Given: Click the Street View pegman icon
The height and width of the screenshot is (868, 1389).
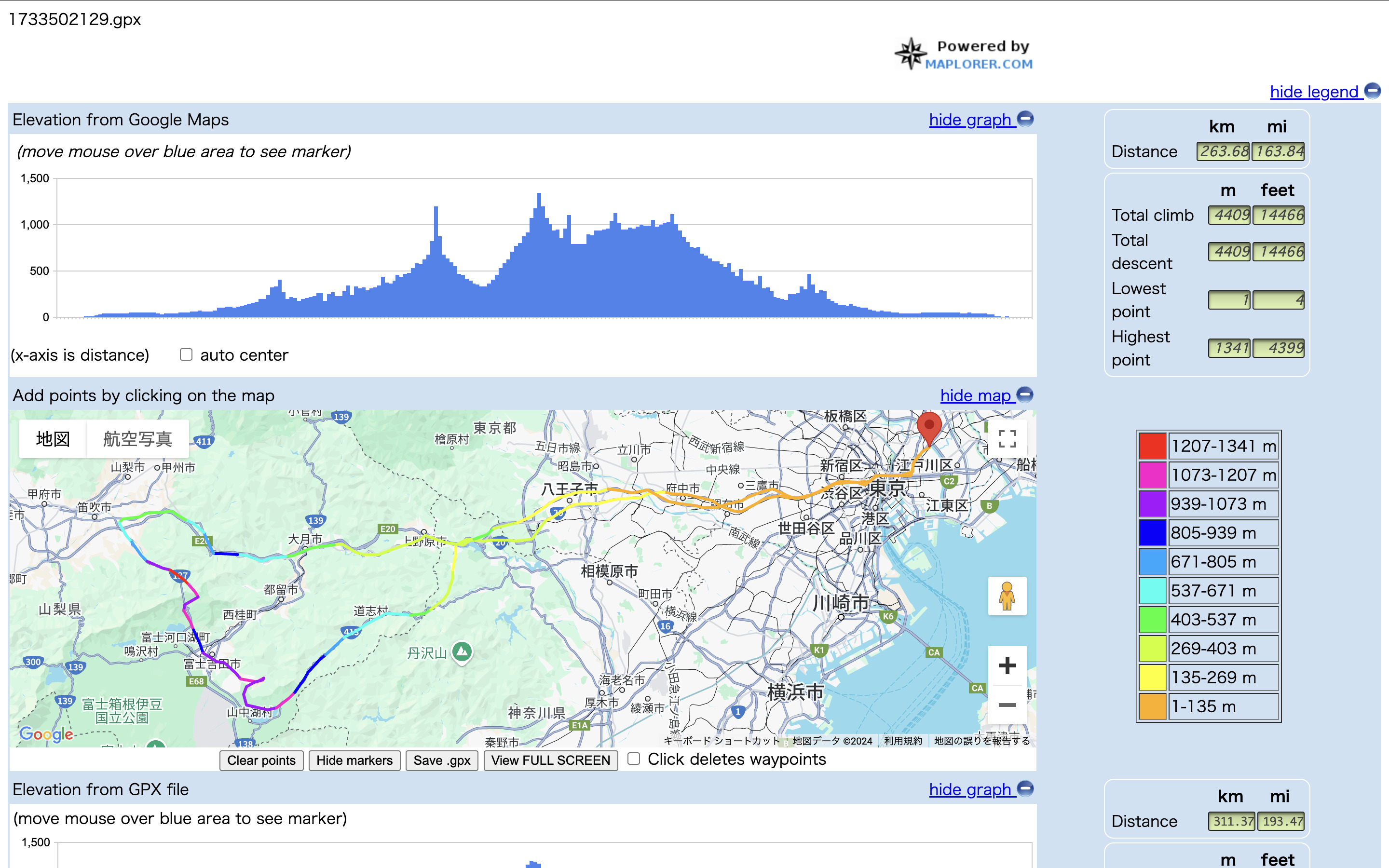Looking at the screenshot, I should pyautogui.click(x=1007, y=596).
